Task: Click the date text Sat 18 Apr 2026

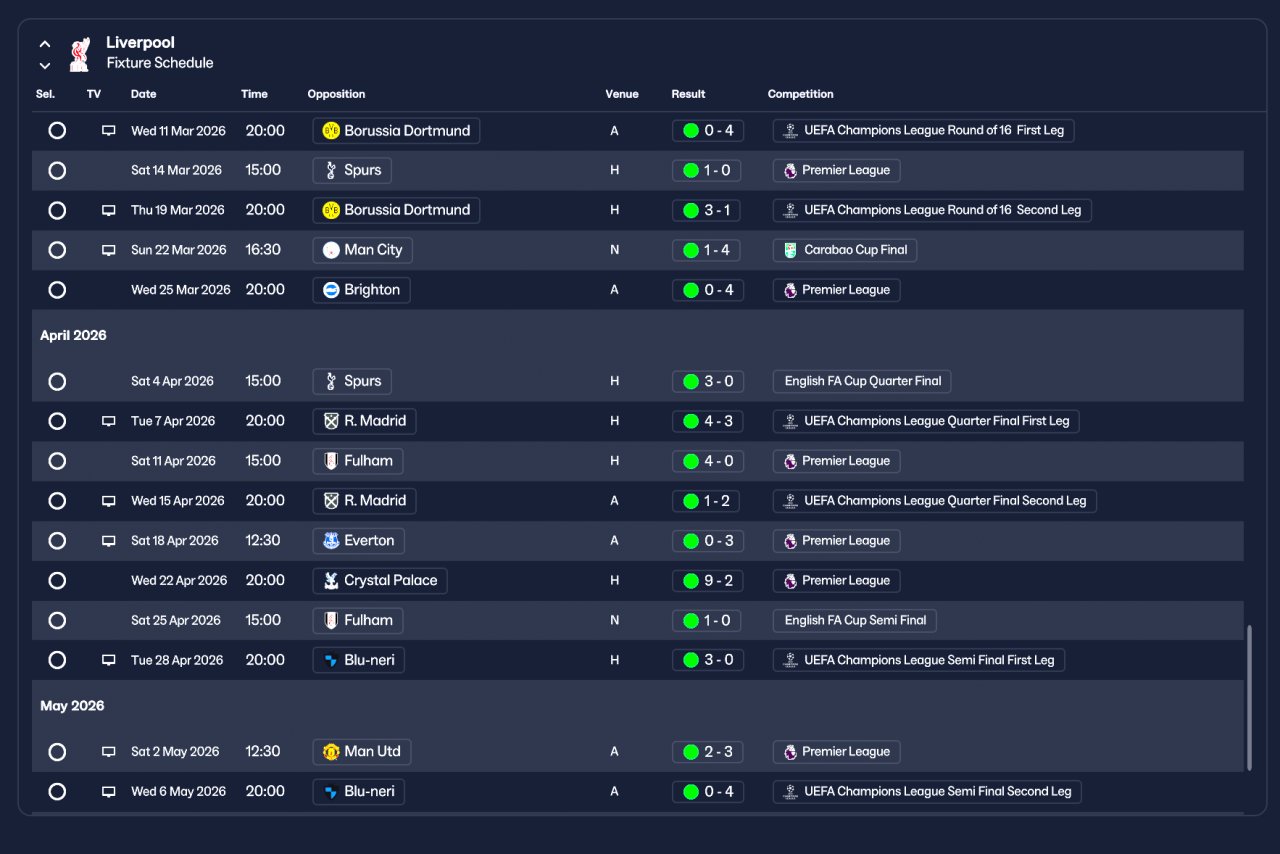Action: (175, 542)
